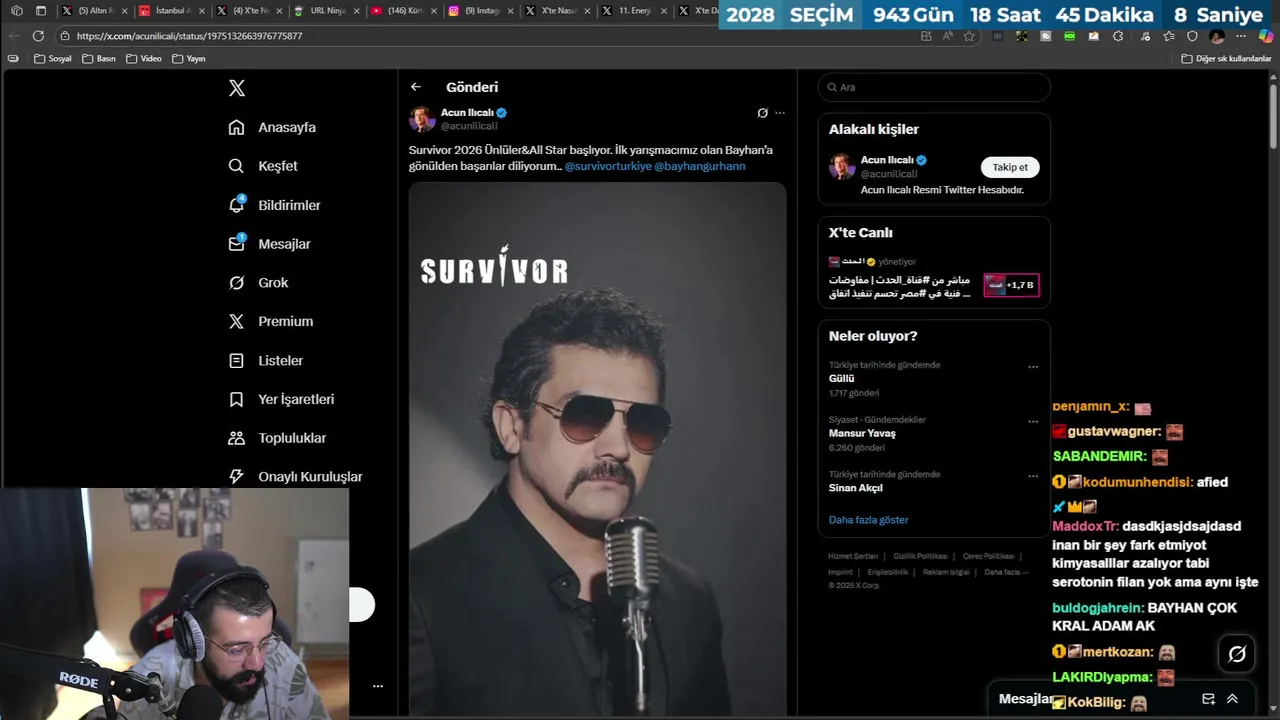Open the @survivorturkiye mention
Image resolution: width=1280 pixels, height=720 pixels.
608,166
